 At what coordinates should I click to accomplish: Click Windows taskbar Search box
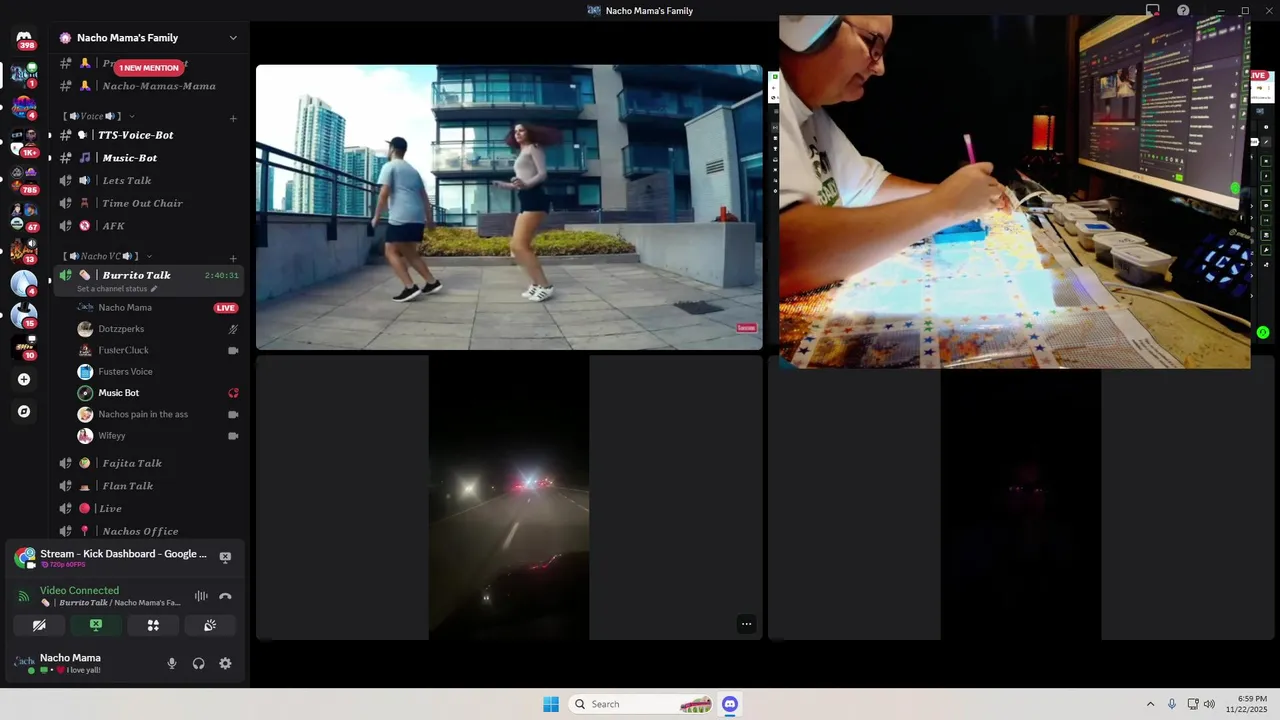(x=642, y=704)
